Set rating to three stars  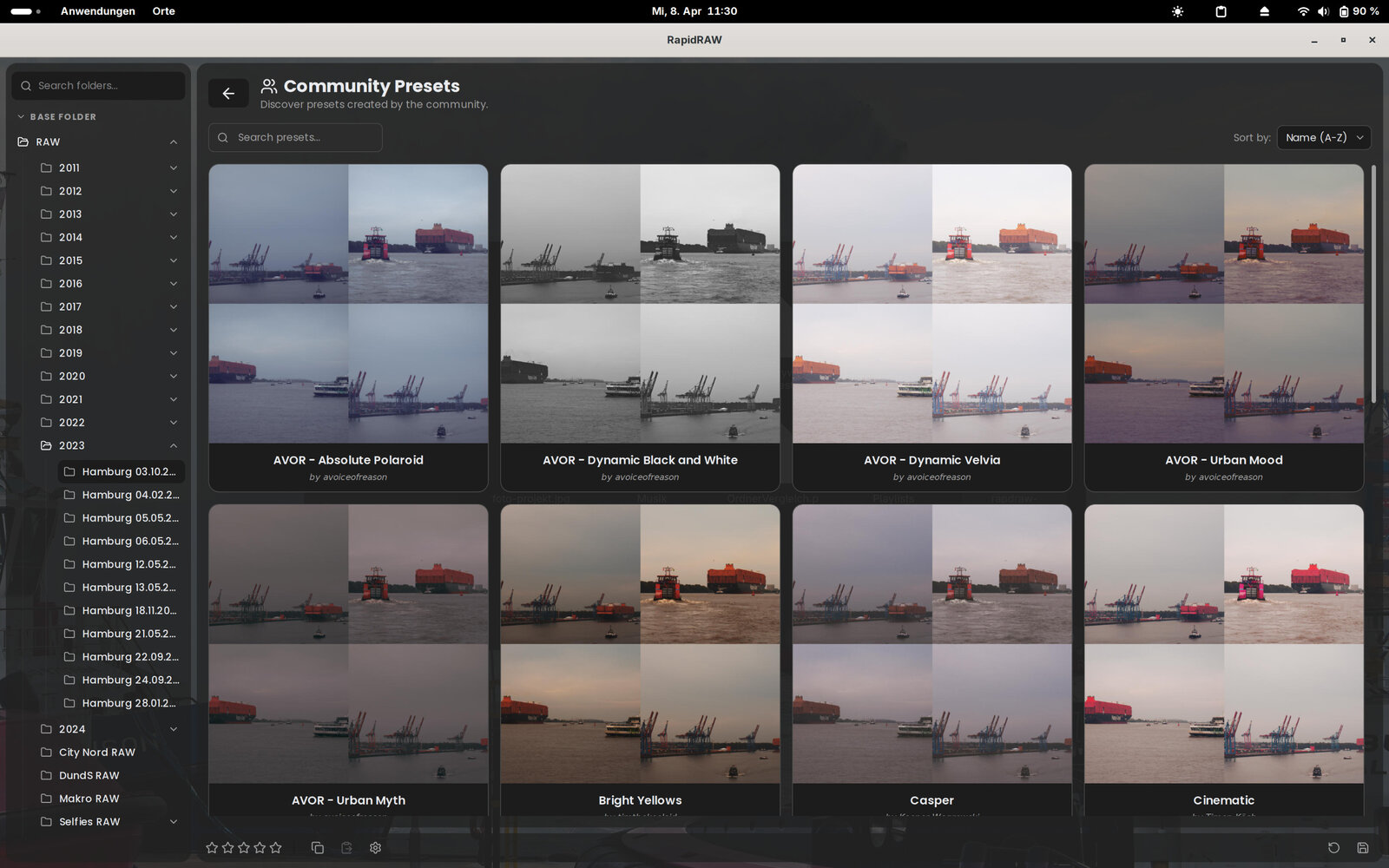pos(244,848)
